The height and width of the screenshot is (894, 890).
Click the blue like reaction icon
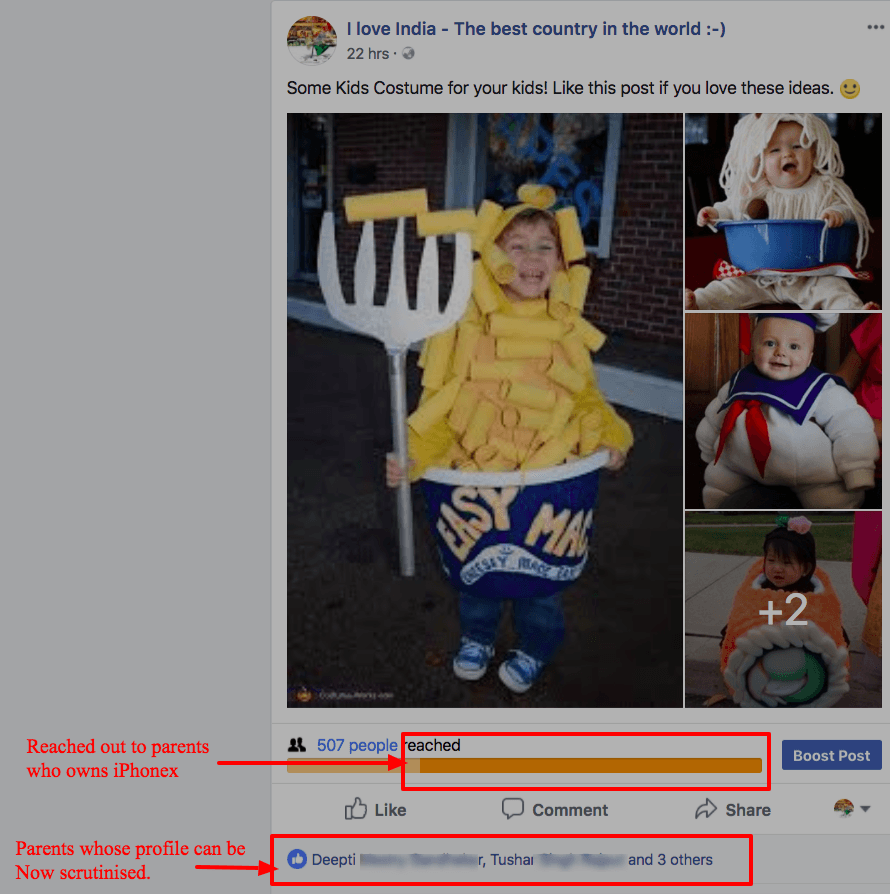[296, 859]
